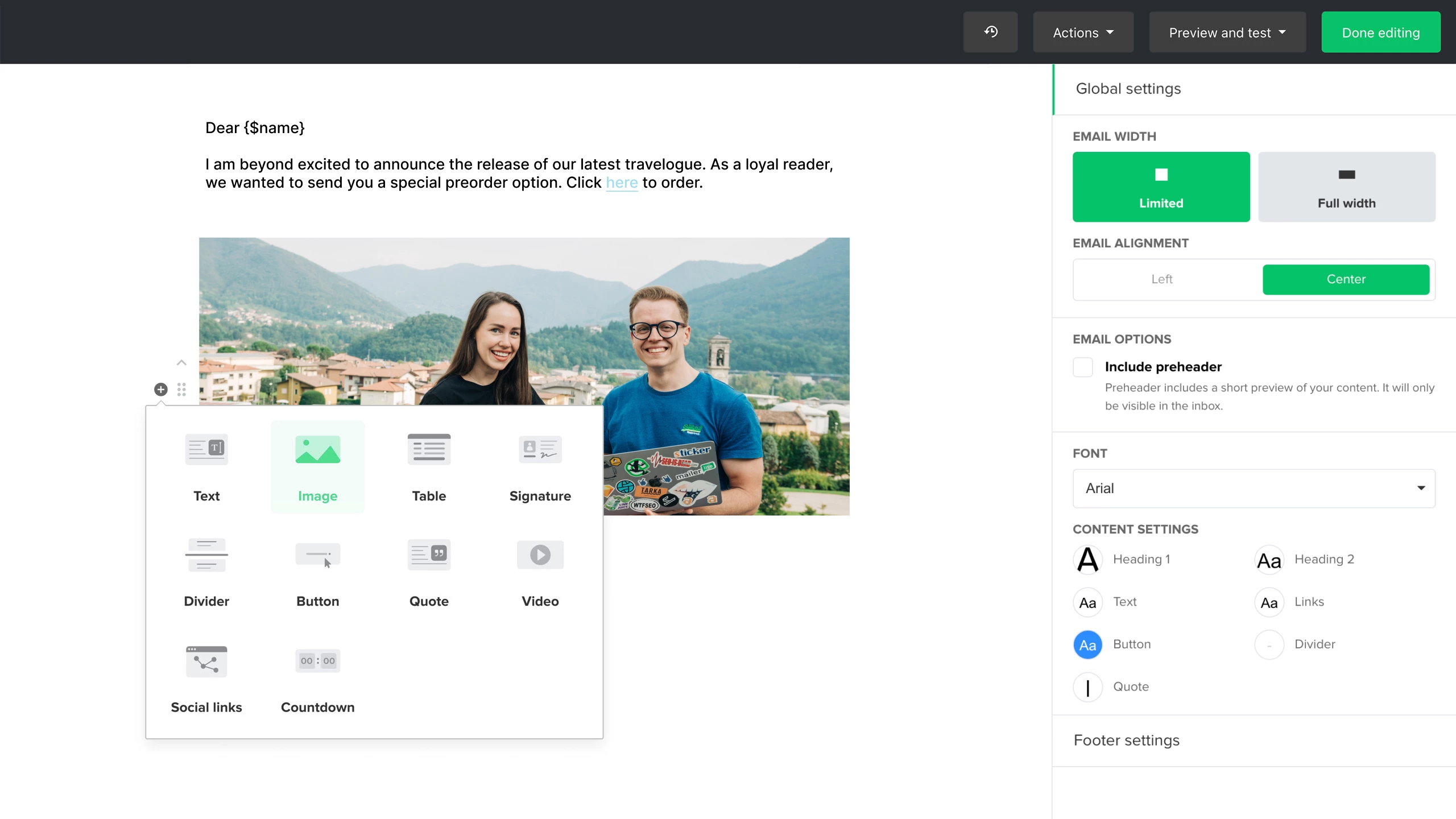
Task: Select Full width email width
Action: click(1346, 187)
